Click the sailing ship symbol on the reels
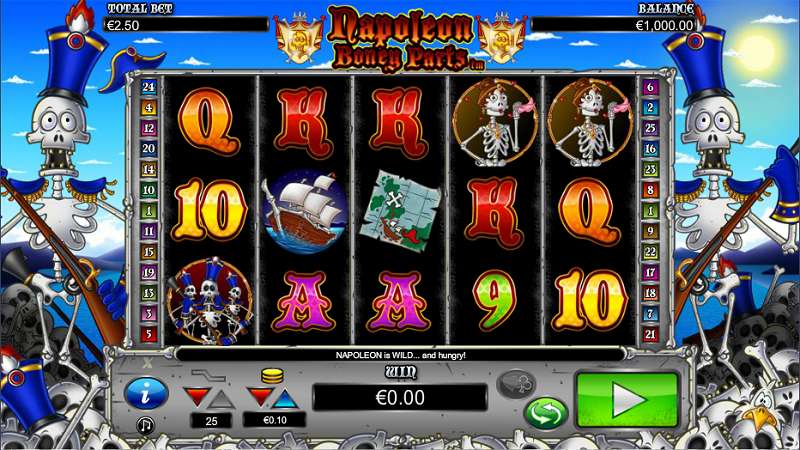Viewport: 800px width, 450px height. point(305,212)
